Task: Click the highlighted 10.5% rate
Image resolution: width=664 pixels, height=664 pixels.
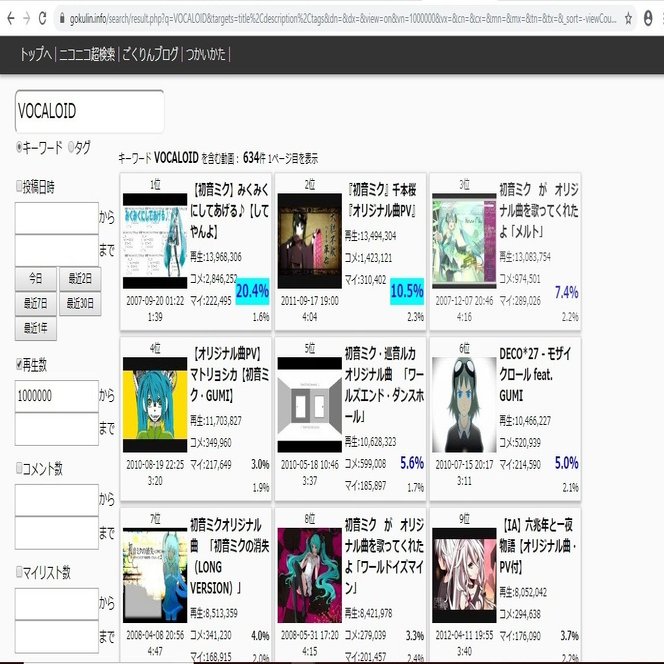Action: click(x=407, y=291)
